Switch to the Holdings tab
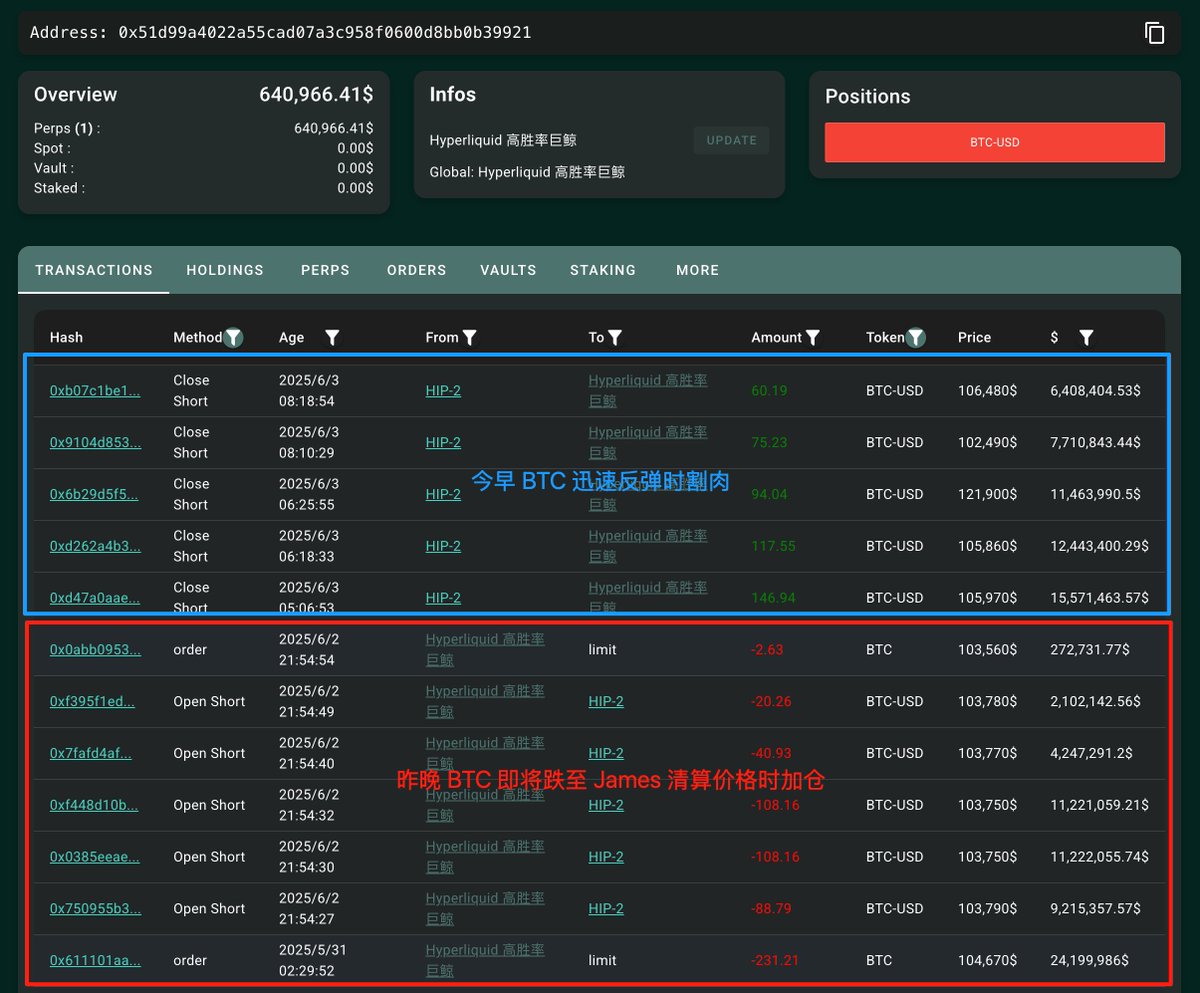Image resolution: width=1200 pixels, height=993 pixels. (225, 270)
